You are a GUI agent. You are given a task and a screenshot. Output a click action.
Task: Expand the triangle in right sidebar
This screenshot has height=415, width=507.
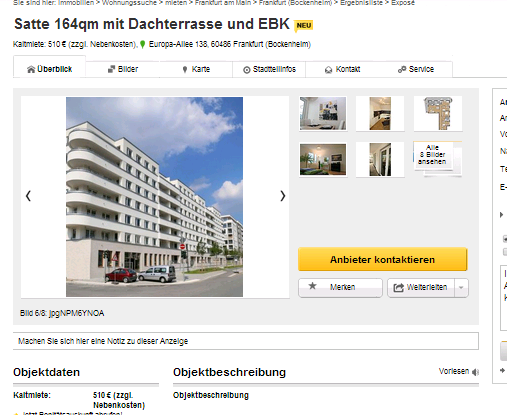(x=502, y=215)
